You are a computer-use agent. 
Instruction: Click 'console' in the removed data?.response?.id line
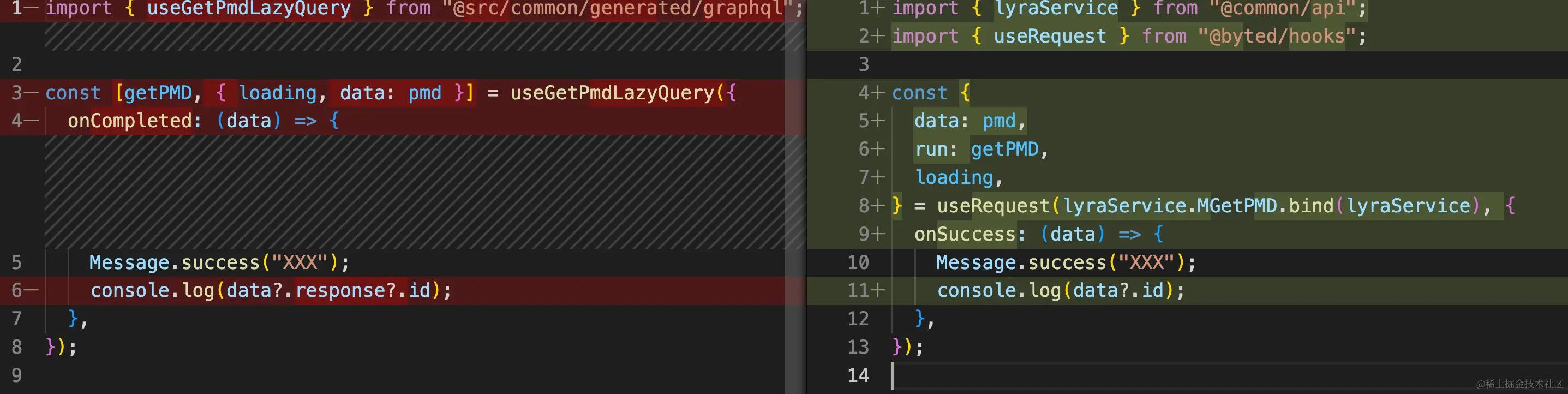point(130,290)
